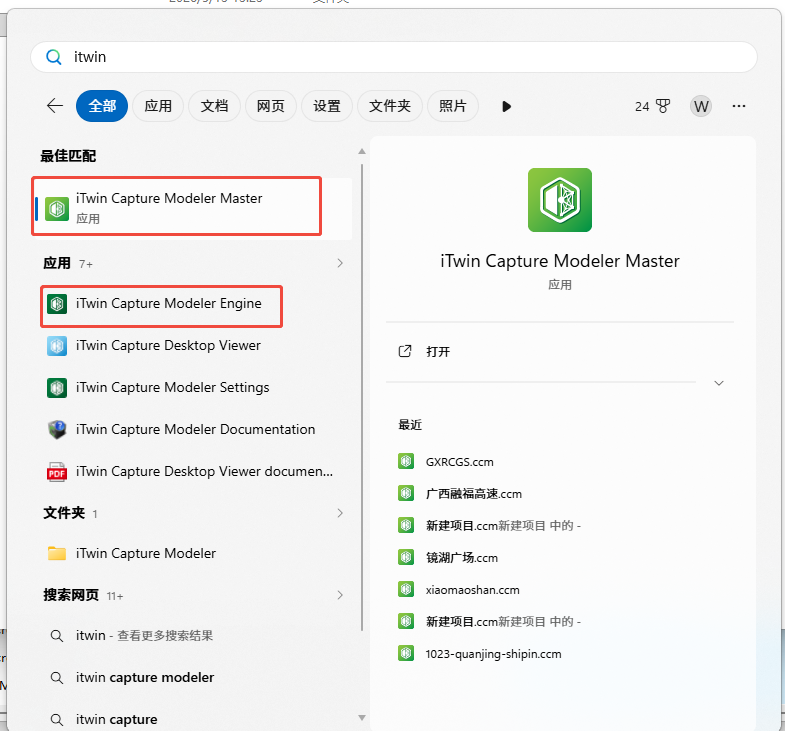This screenshot has width=785, height=731.
Task: Show more filter tabs with arrow
Action: click(506, 107)
